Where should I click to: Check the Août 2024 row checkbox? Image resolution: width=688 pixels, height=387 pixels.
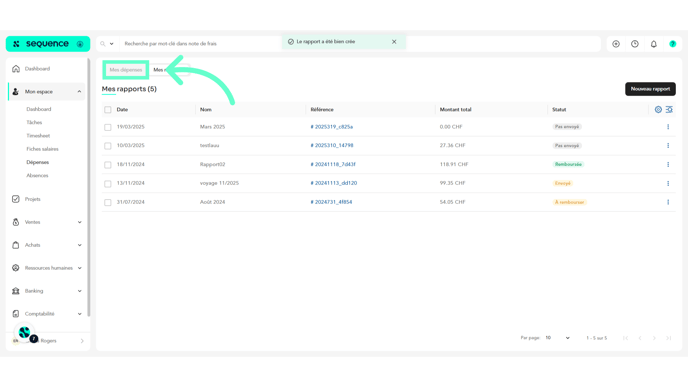pos(108,203)
